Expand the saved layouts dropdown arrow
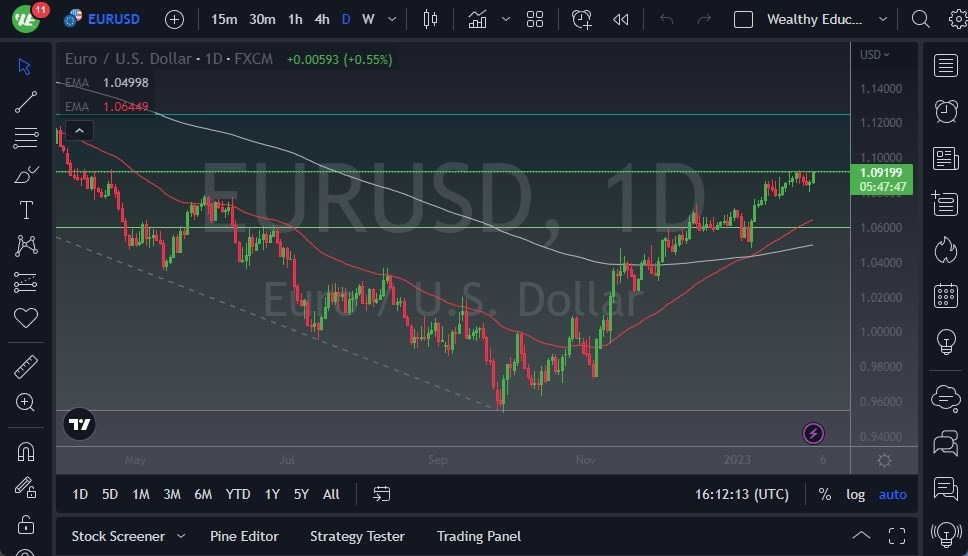Image resolution: width=968 pixels, height=556 pixels. point(883,19)
